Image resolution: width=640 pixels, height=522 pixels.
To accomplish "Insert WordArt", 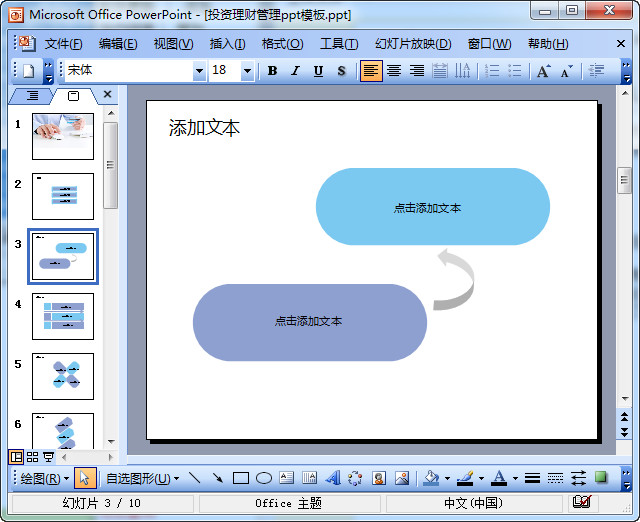I will (333, 478).
